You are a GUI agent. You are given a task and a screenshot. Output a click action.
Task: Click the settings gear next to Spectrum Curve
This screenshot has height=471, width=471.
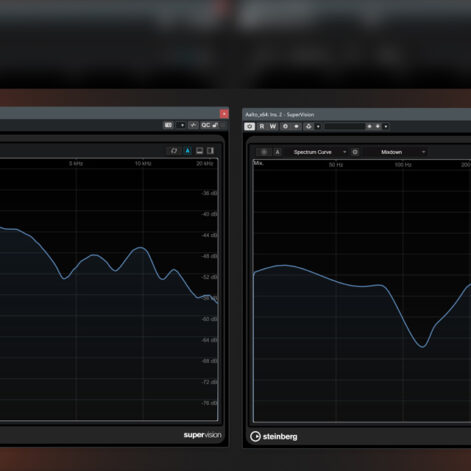pos(355,152)
